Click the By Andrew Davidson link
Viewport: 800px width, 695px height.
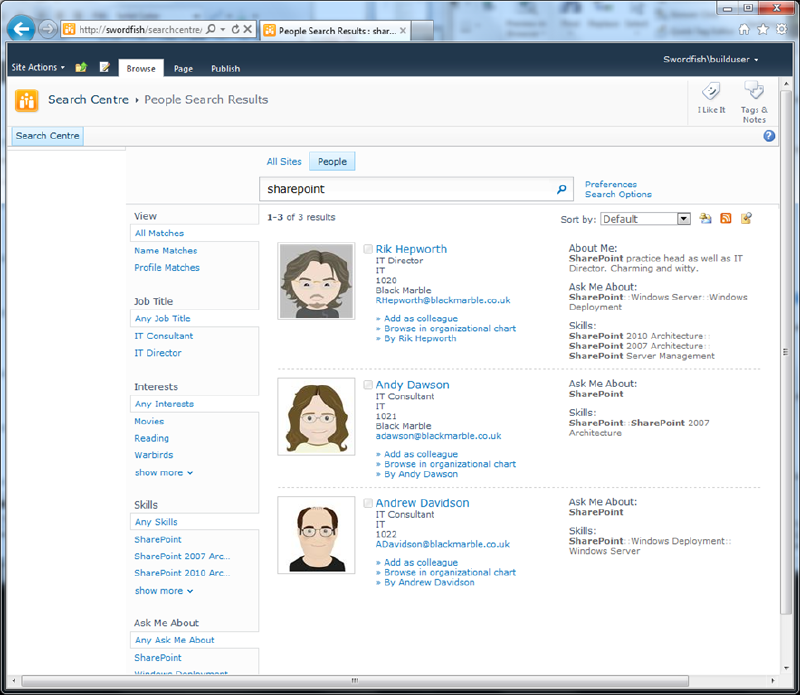coord(429,582)
